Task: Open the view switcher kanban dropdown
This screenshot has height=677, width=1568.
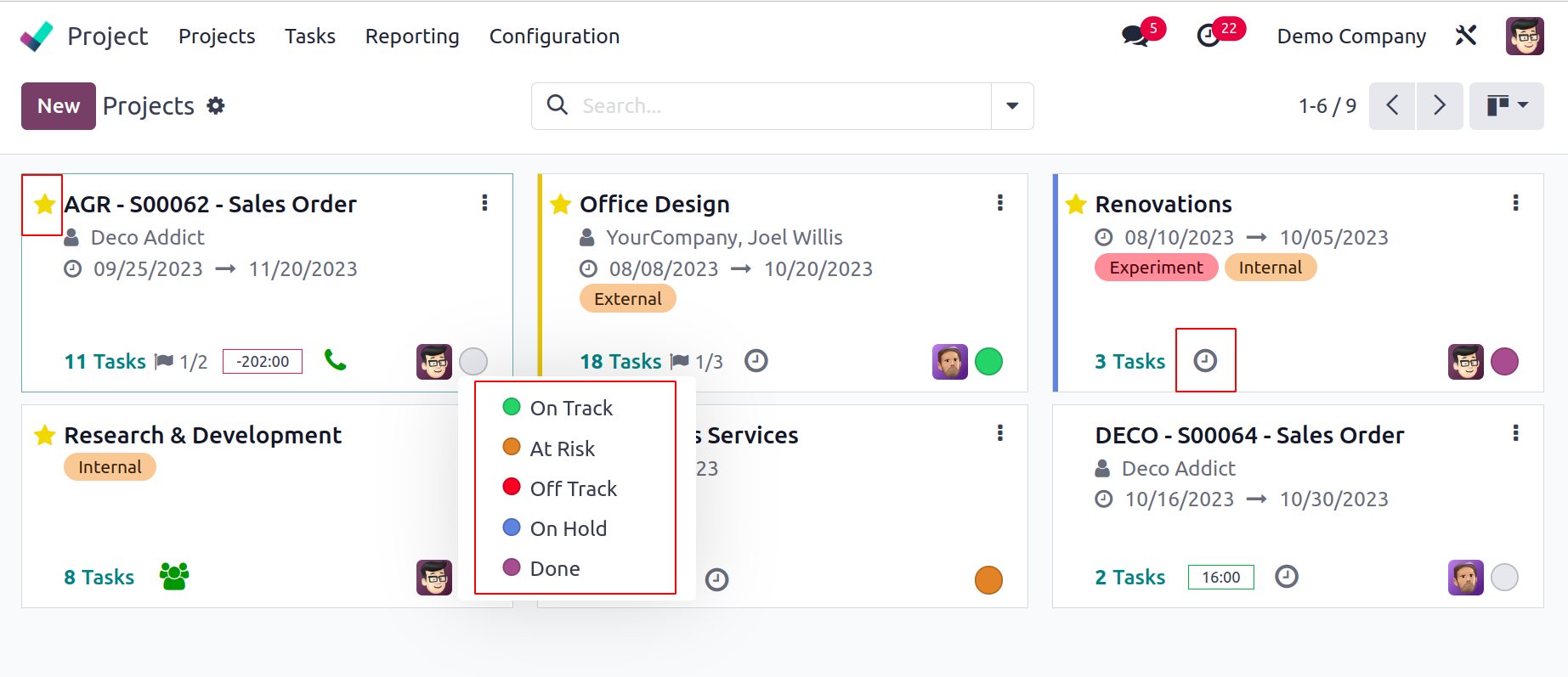Action: 1507,105
